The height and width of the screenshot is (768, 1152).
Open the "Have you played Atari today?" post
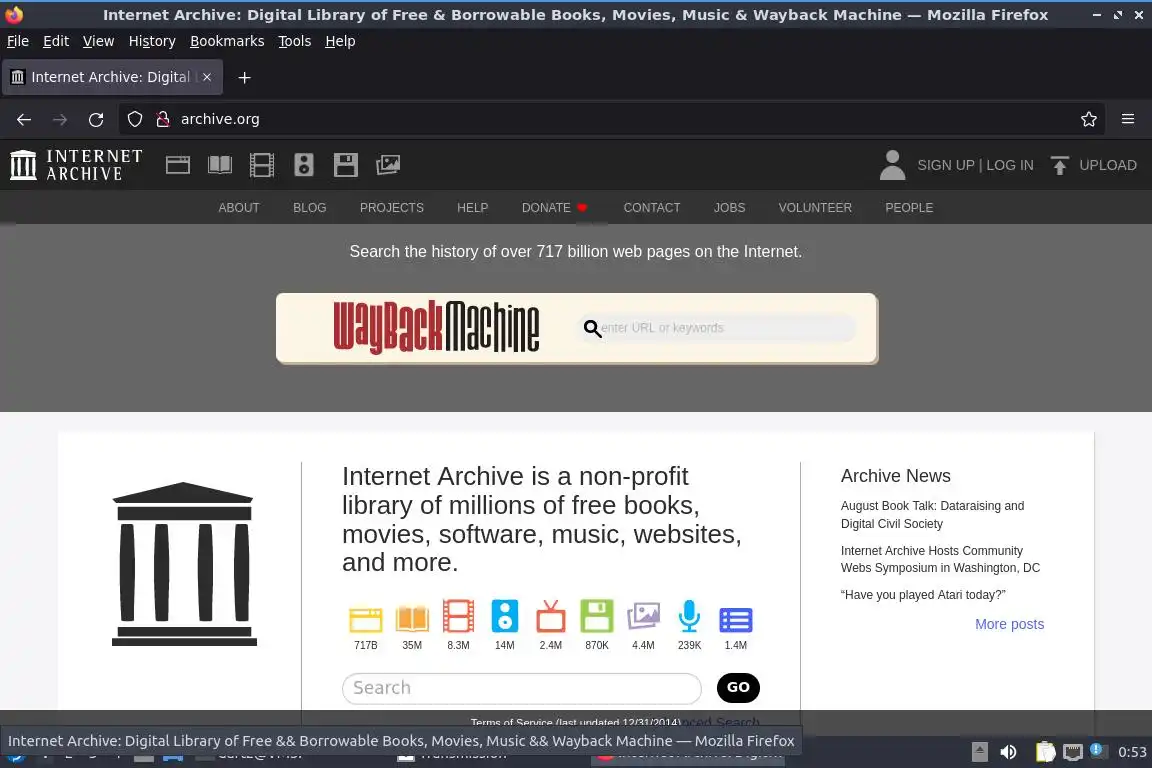coord(923,595)
